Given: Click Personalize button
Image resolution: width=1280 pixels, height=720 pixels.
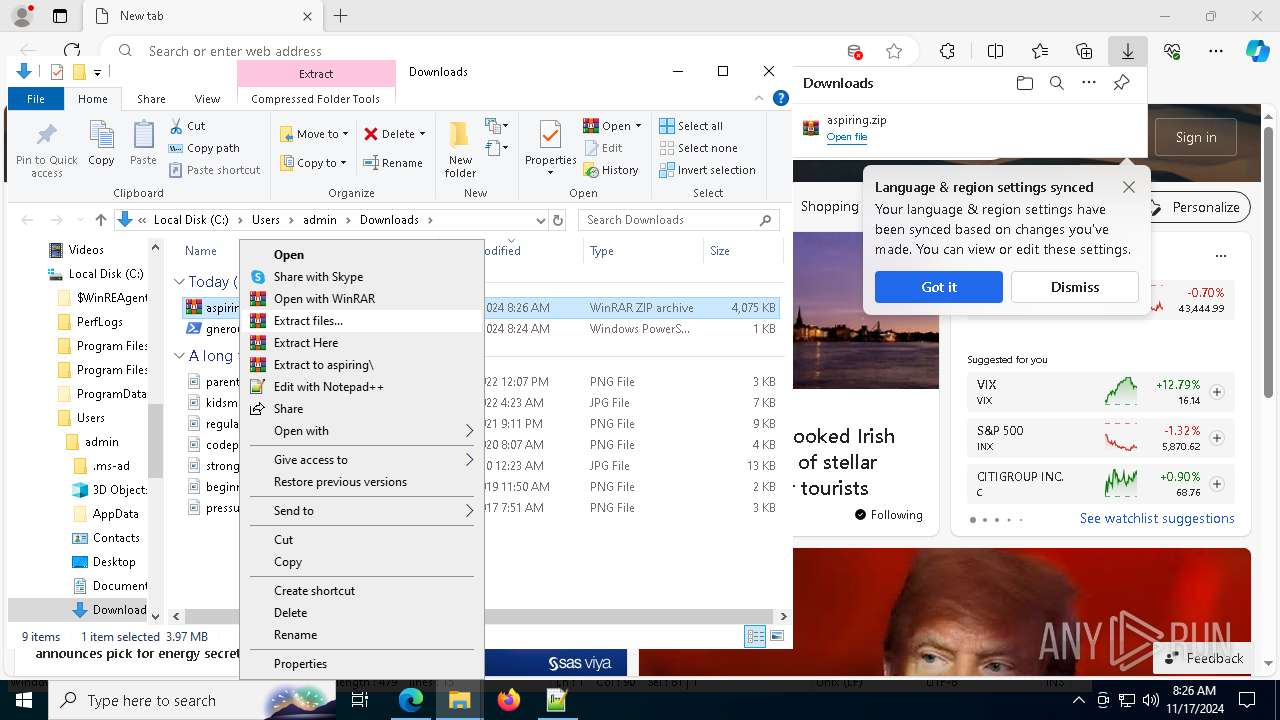Looking at the screenshot, I should [1195, 207].
